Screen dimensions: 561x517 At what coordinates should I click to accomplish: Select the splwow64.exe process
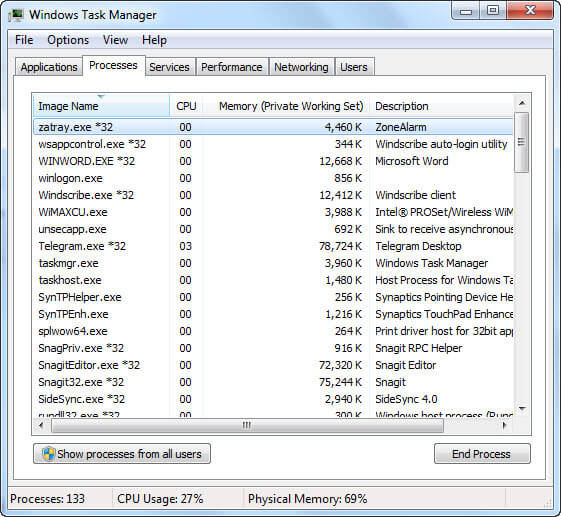pos(273,331)
